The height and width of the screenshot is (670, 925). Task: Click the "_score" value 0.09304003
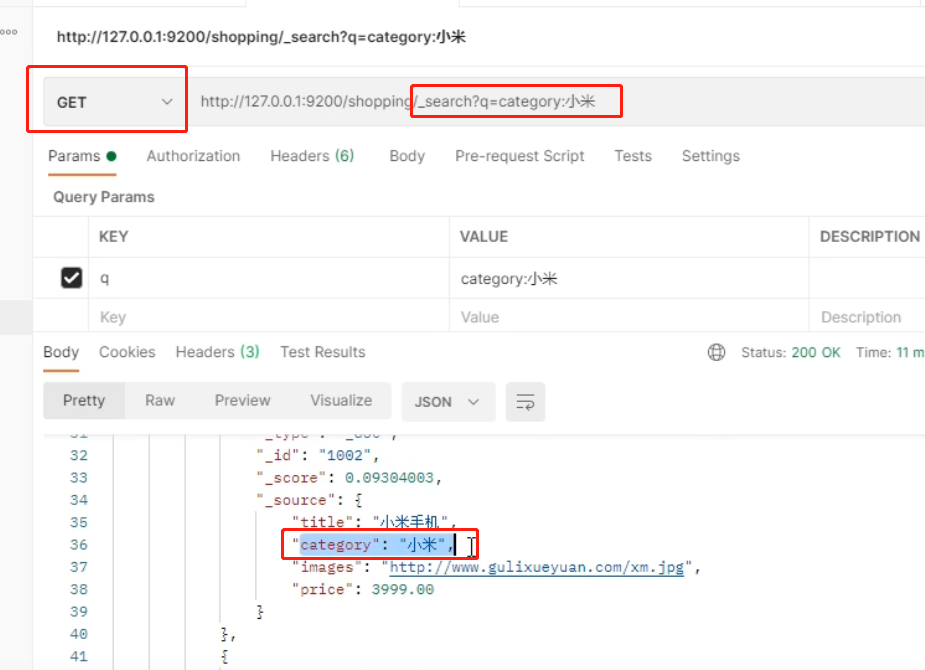(x=389, y=478)
